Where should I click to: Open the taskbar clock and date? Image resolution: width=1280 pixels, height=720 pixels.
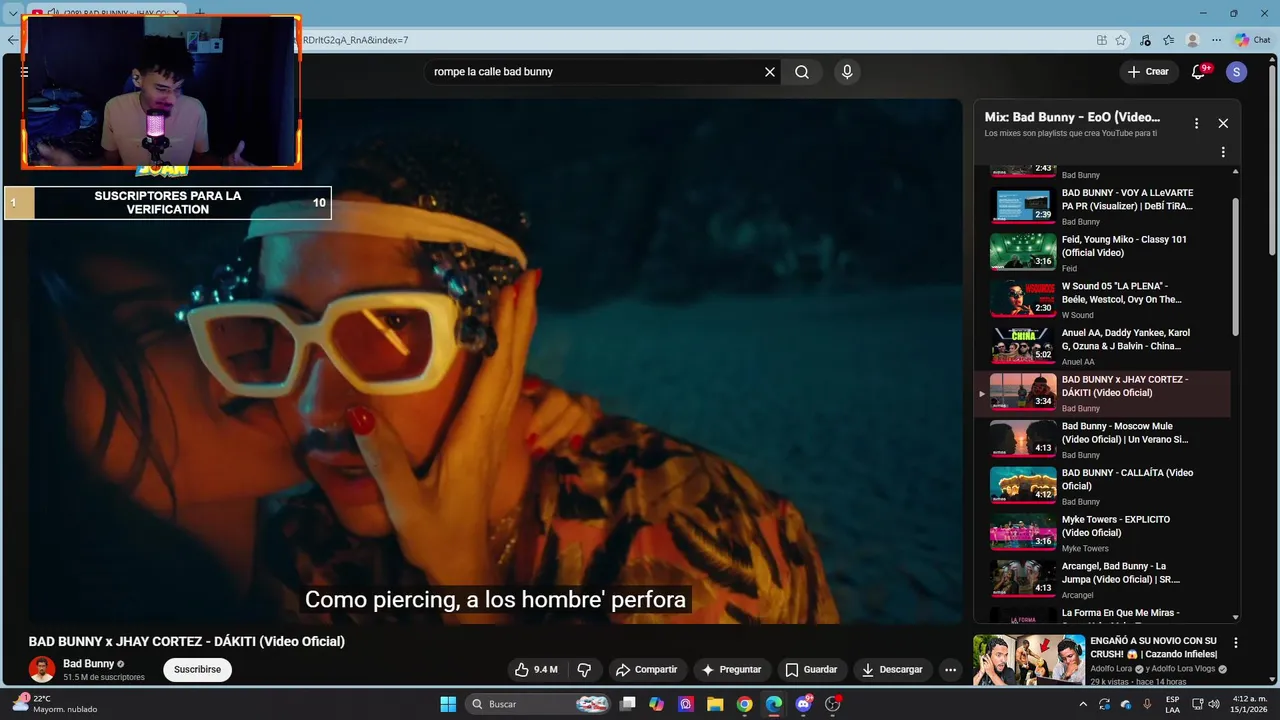tap(1248, 704)
